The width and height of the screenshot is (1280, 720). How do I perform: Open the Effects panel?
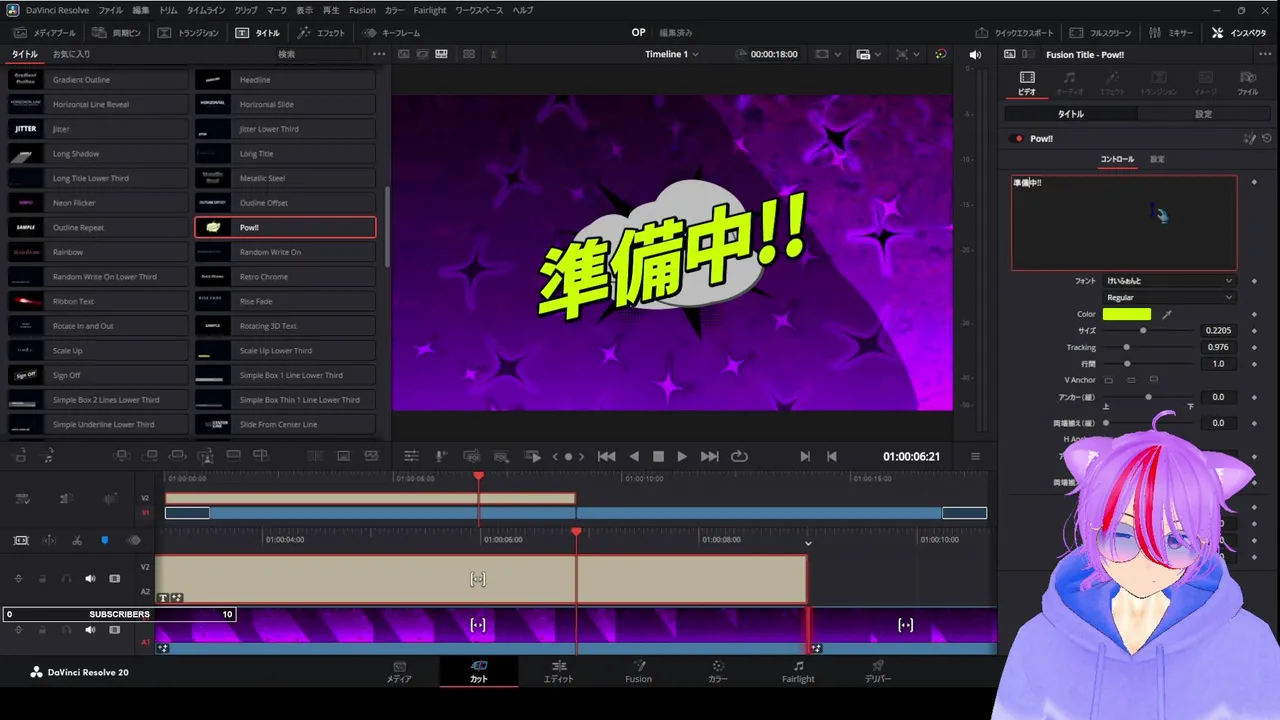click(x=320, y=32)
